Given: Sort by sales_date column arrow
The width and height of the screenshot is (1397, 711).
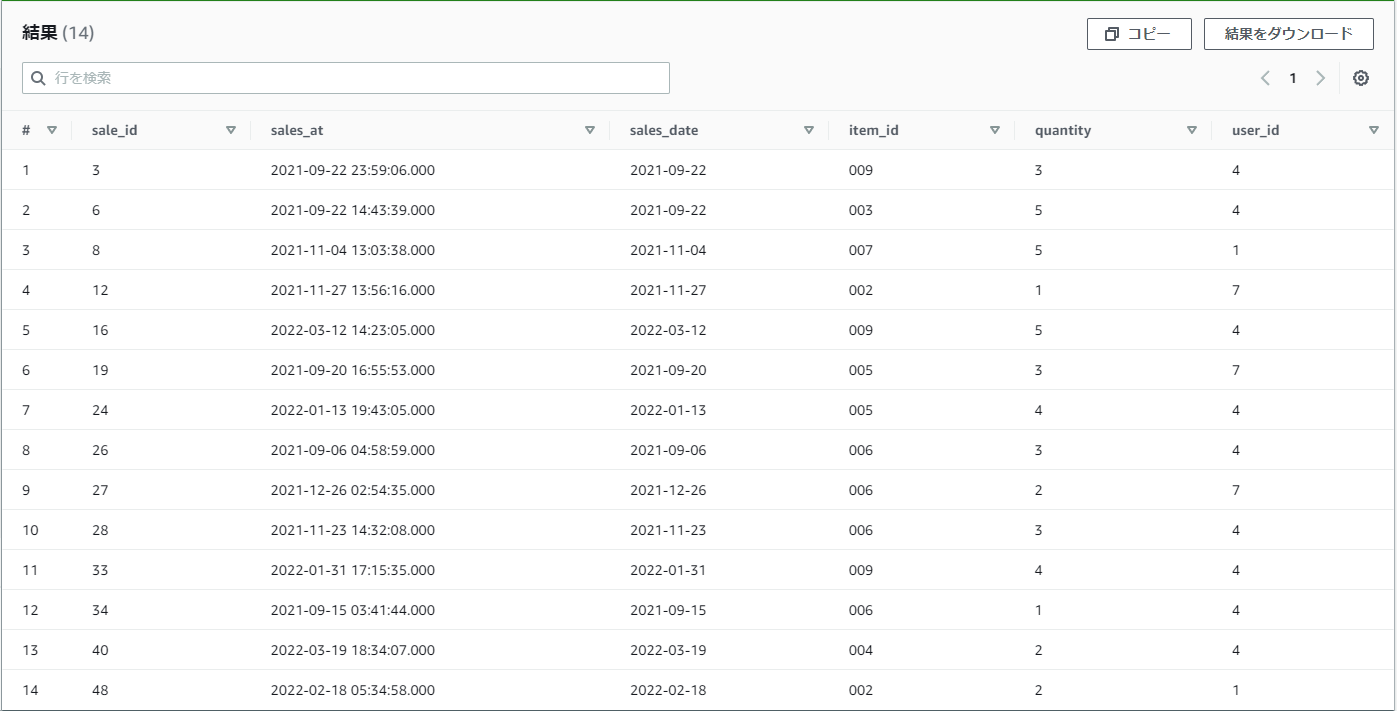Looking at the screenshot, I should point(809,130).
